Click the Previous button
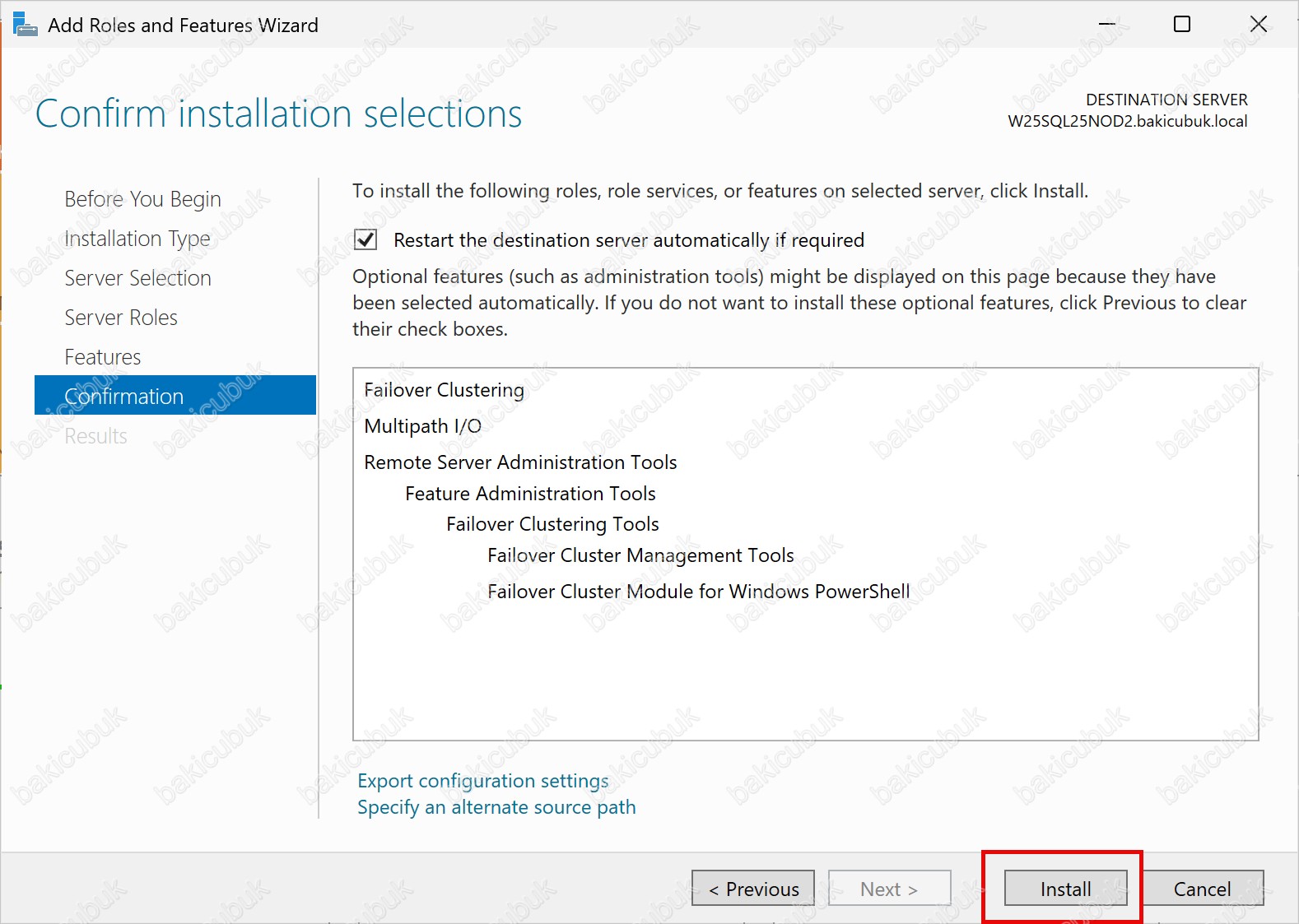This screenshot has width=1299, height=924. [753, 889]
